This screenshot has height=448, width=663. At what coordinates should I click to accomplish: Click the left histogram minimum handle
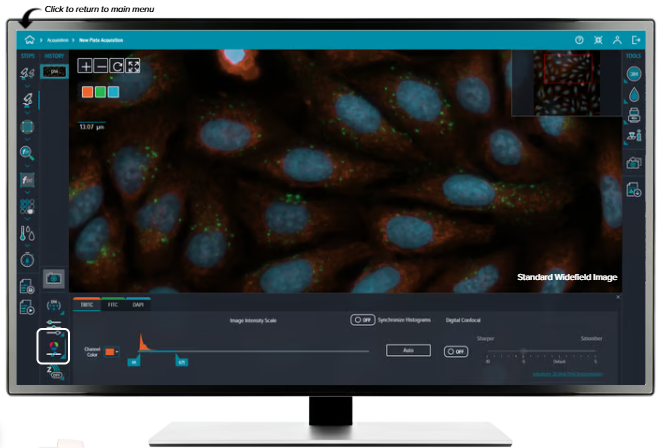point(134,362)
